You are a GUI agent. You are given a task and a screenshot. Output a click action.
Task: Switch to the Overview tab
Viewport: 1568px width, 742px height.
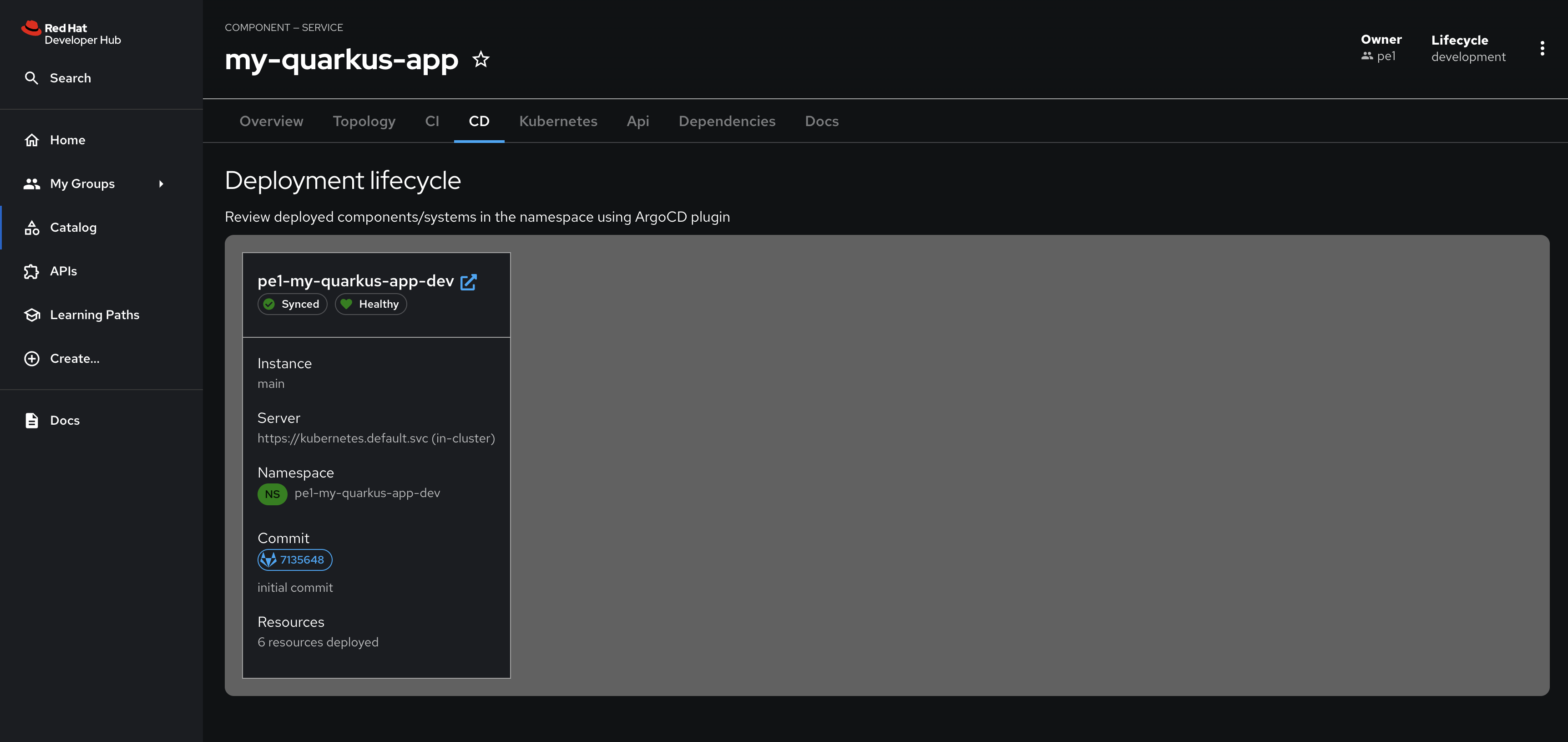[272, 121]
